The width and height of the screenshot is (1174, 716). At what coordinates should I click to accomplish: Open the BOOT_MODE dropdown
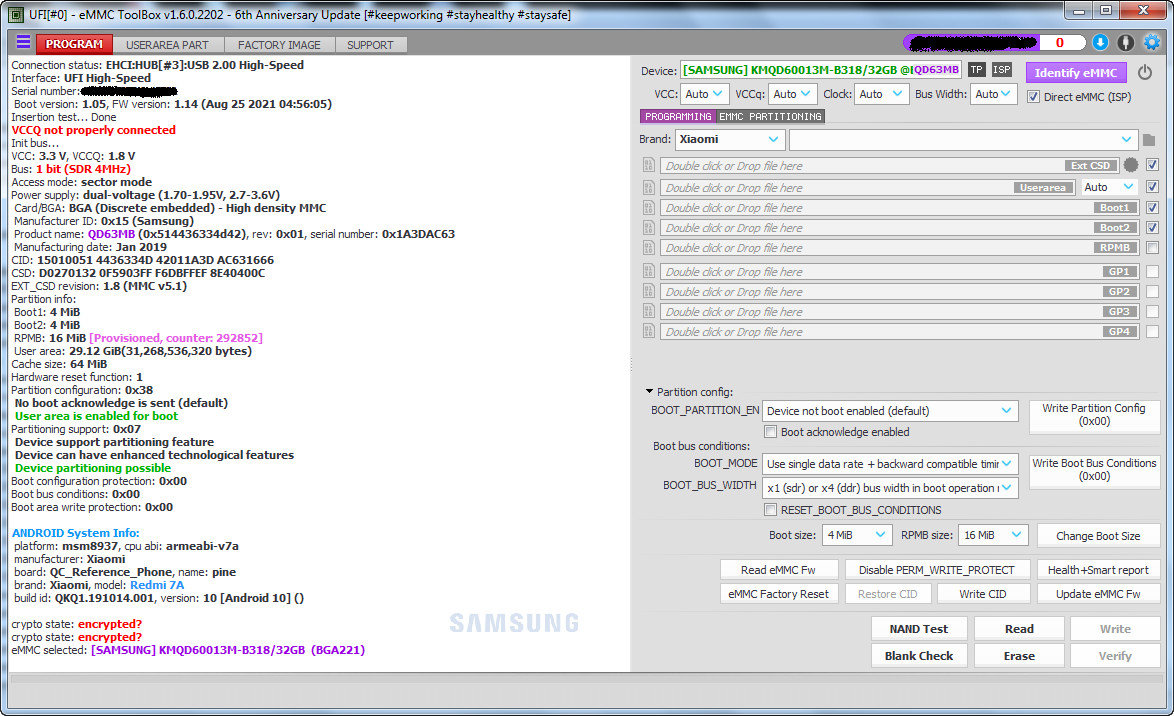890,464
